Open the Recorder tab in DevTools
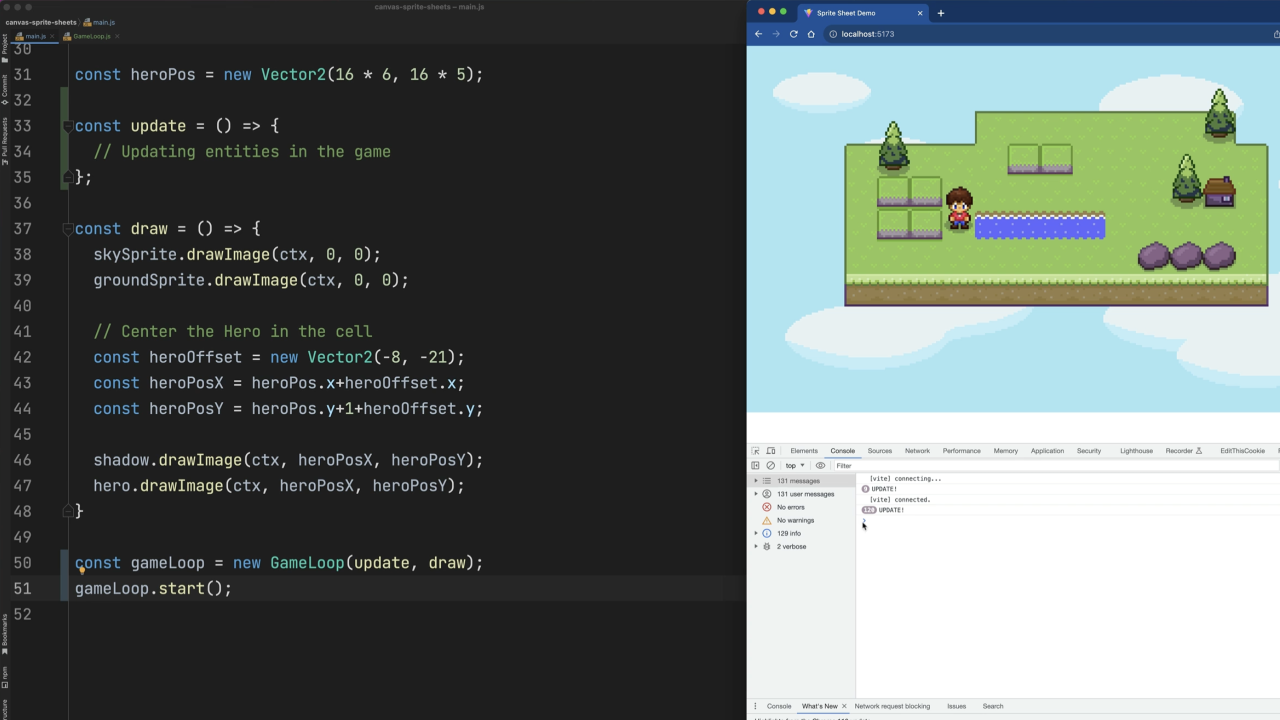The width and height of the screenshot is (1280, 720). [x=1184, y=451]
